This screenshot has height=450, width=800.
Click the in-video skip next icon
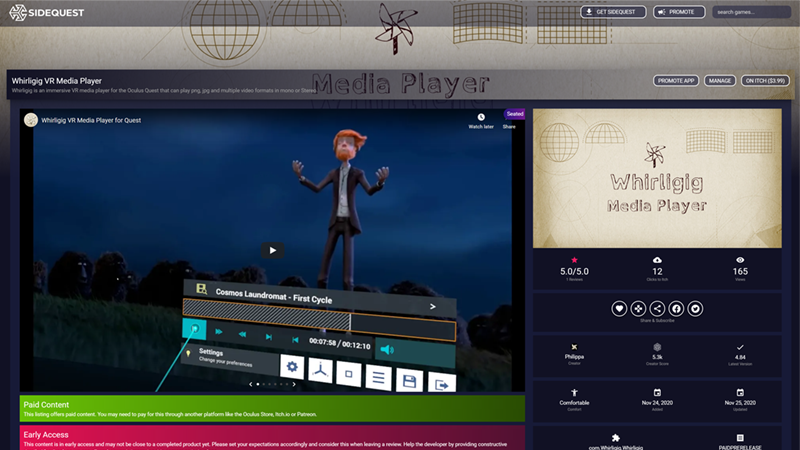click(268, 337)
